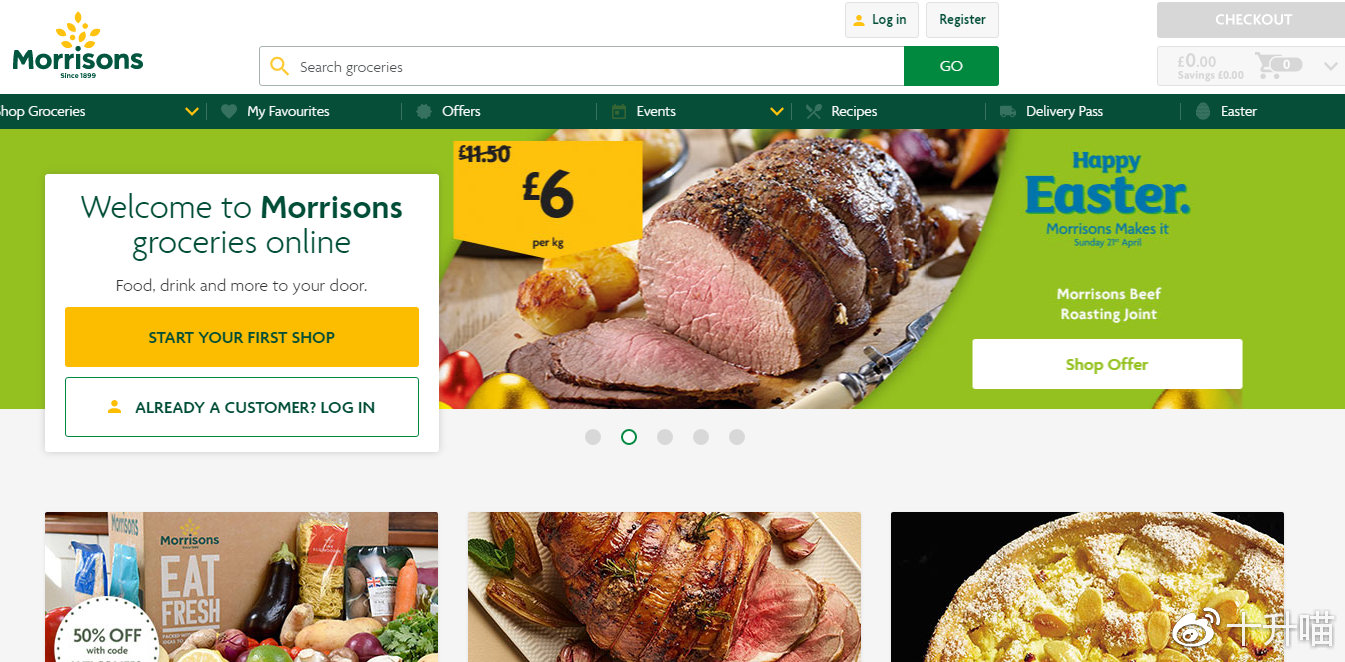Click the Shop Offer button
The width and height of the screenshot is (1345, 662).
(1107, 364)
